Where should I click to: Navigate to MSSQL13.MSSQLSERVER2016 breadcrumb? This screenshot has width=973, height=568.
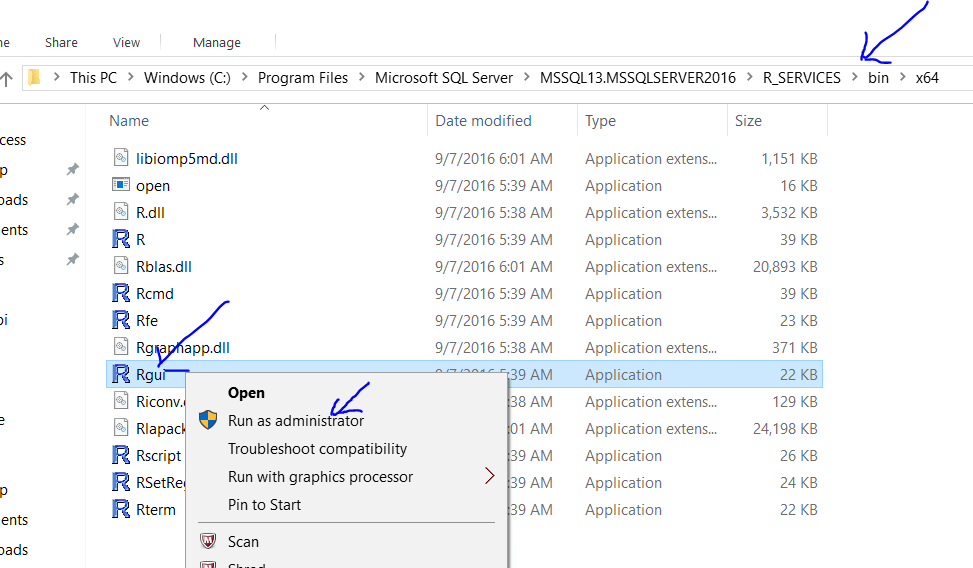[x=638, y=78]
